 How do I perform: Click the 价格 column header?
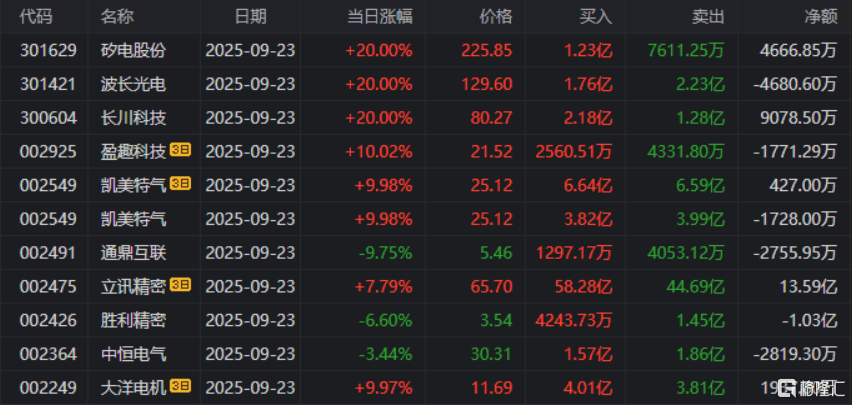495,16
